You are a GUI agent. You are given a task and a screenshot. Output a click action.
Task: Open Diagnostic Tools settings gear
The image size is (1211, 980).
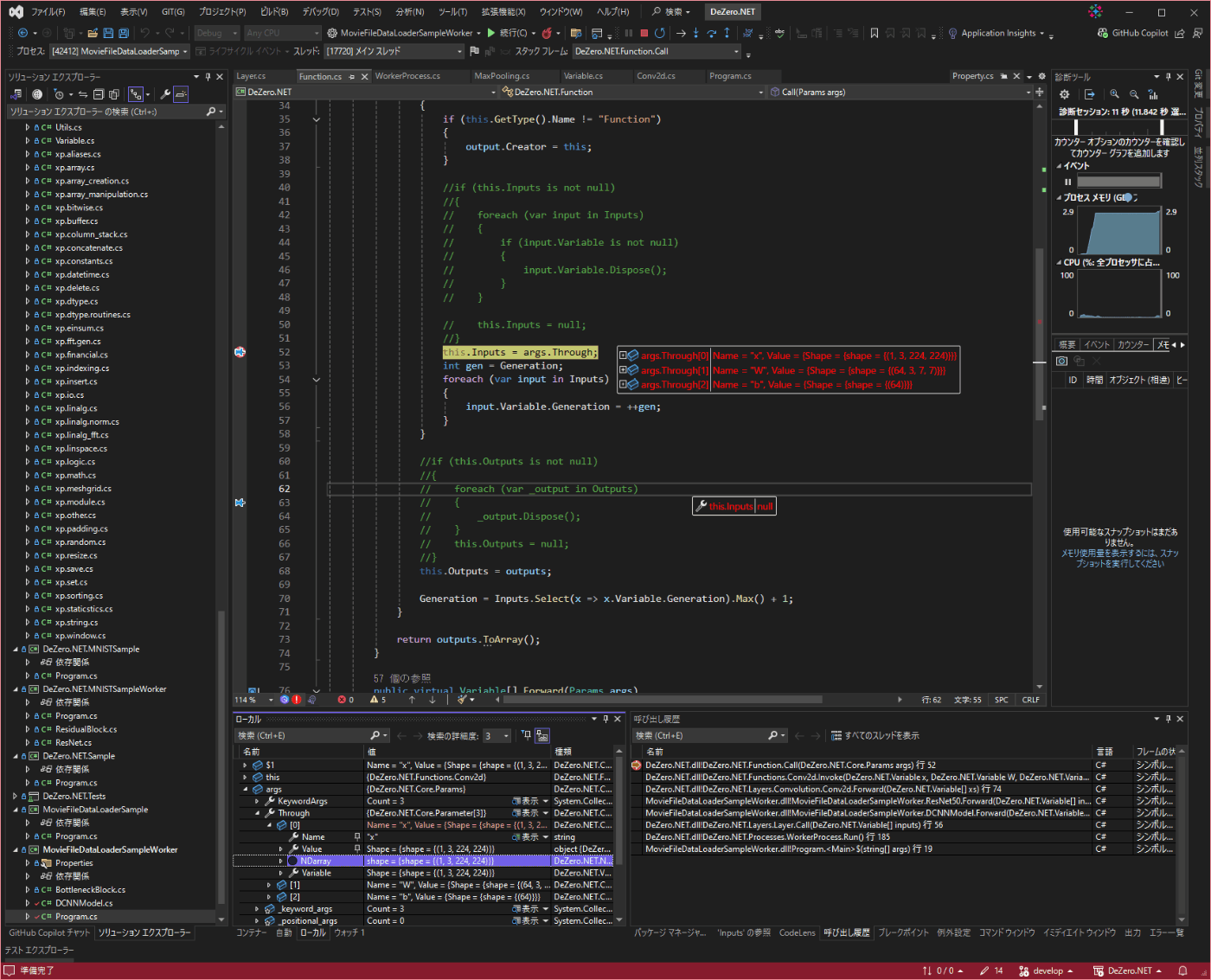pyautogui.click(x=1065, y=94)
